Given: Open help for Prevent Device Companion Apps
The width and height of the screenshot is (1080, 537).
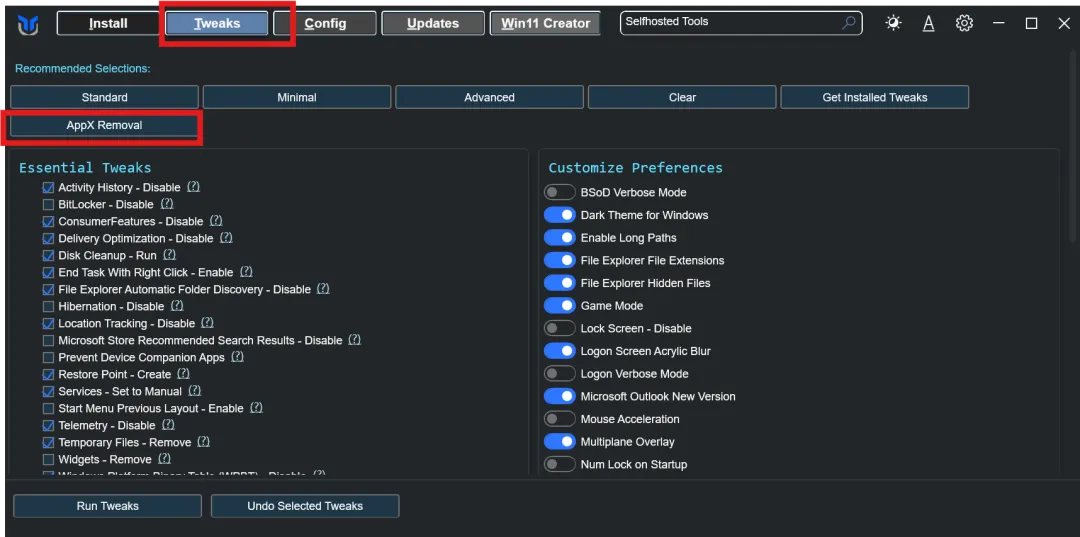Looking at the screenshot, I should (x=238, y=357).
